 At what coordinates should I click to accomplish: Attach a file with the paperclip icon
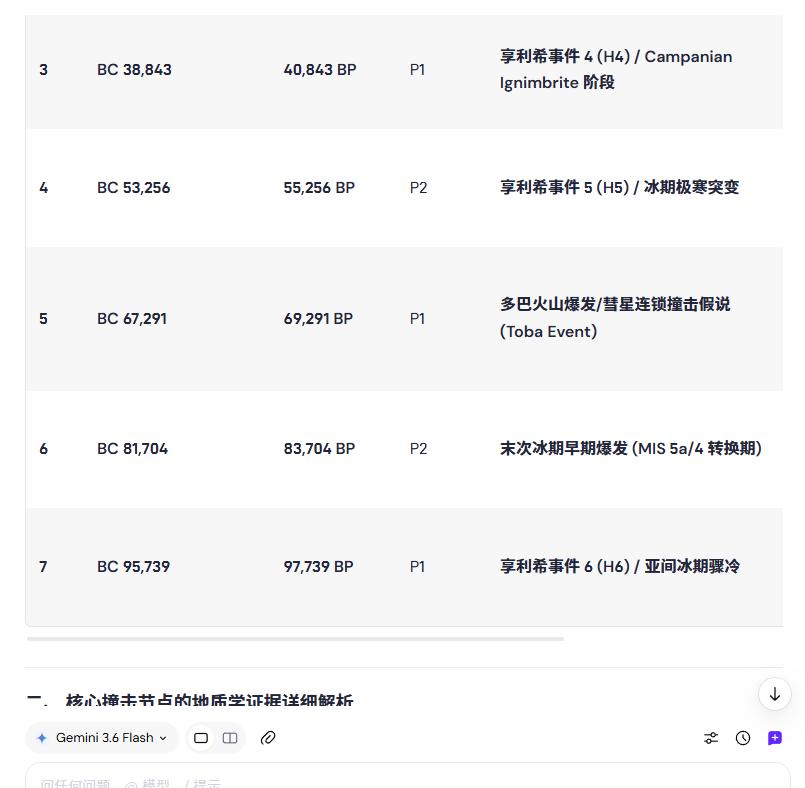click(268, 738)
